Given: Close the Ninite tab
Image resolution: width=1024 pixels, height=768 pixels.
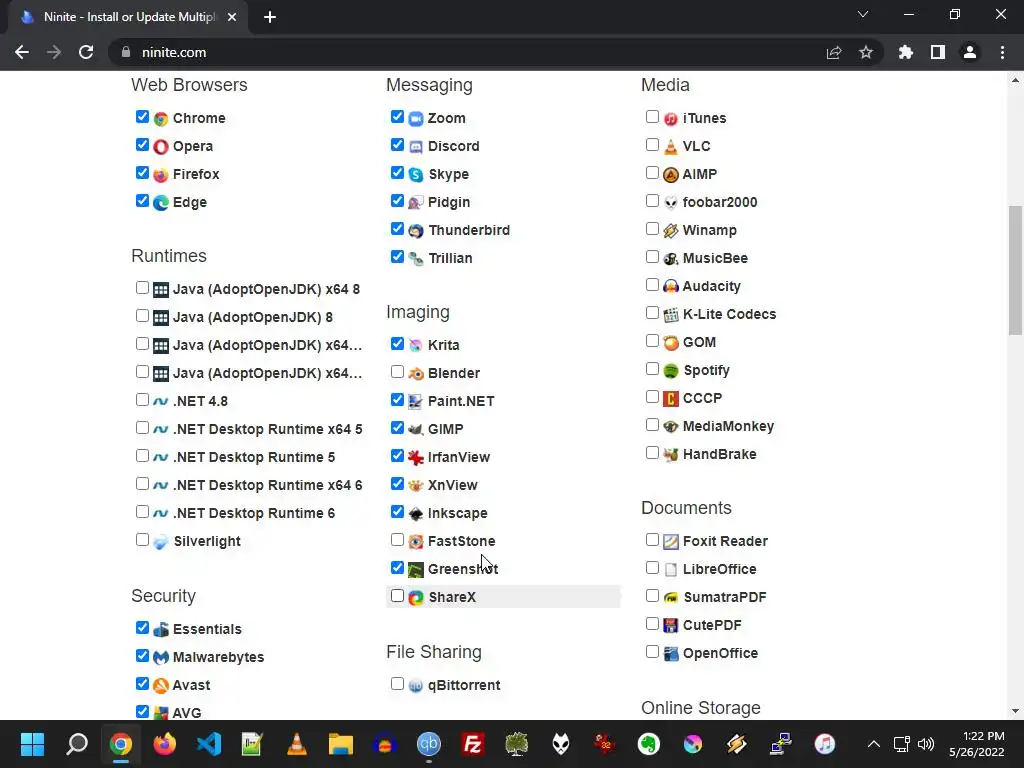Looking at the screenshot, I should 232,18.
